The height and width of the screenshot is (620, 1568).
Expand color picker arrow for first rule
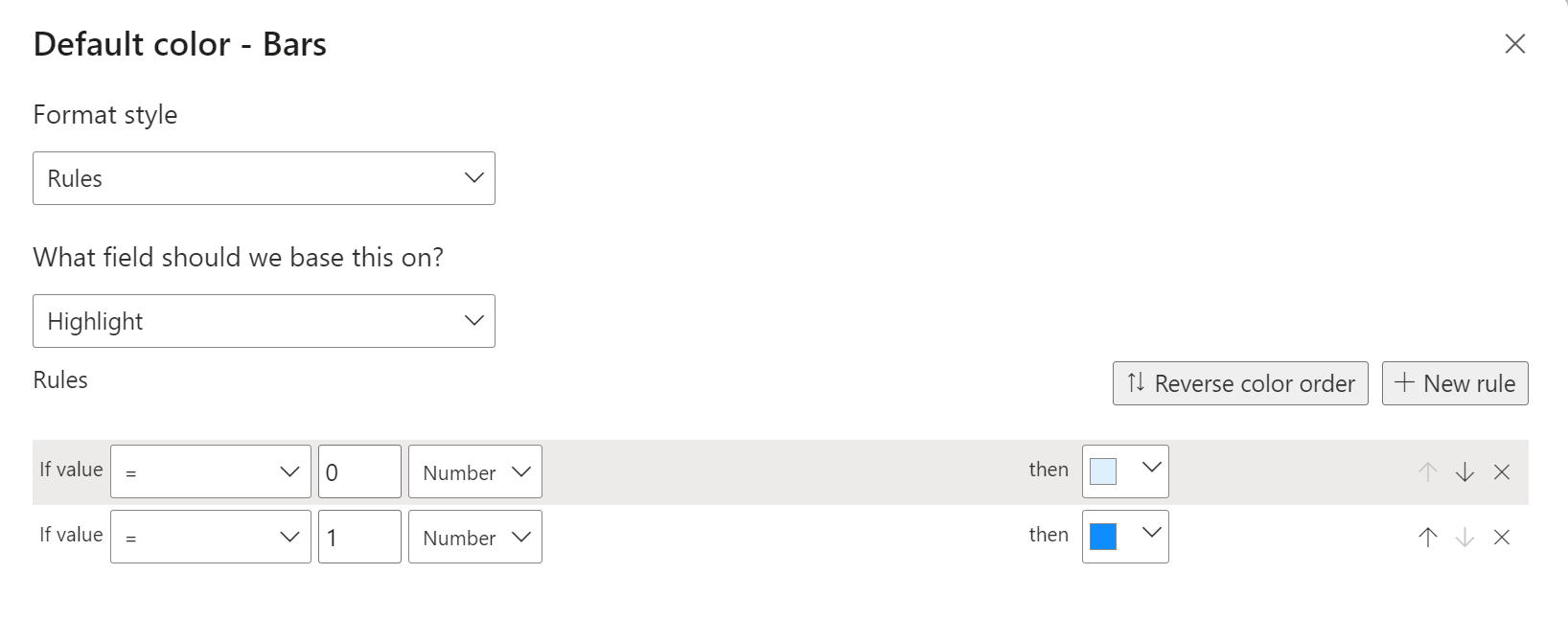(x=1151, y=469)
